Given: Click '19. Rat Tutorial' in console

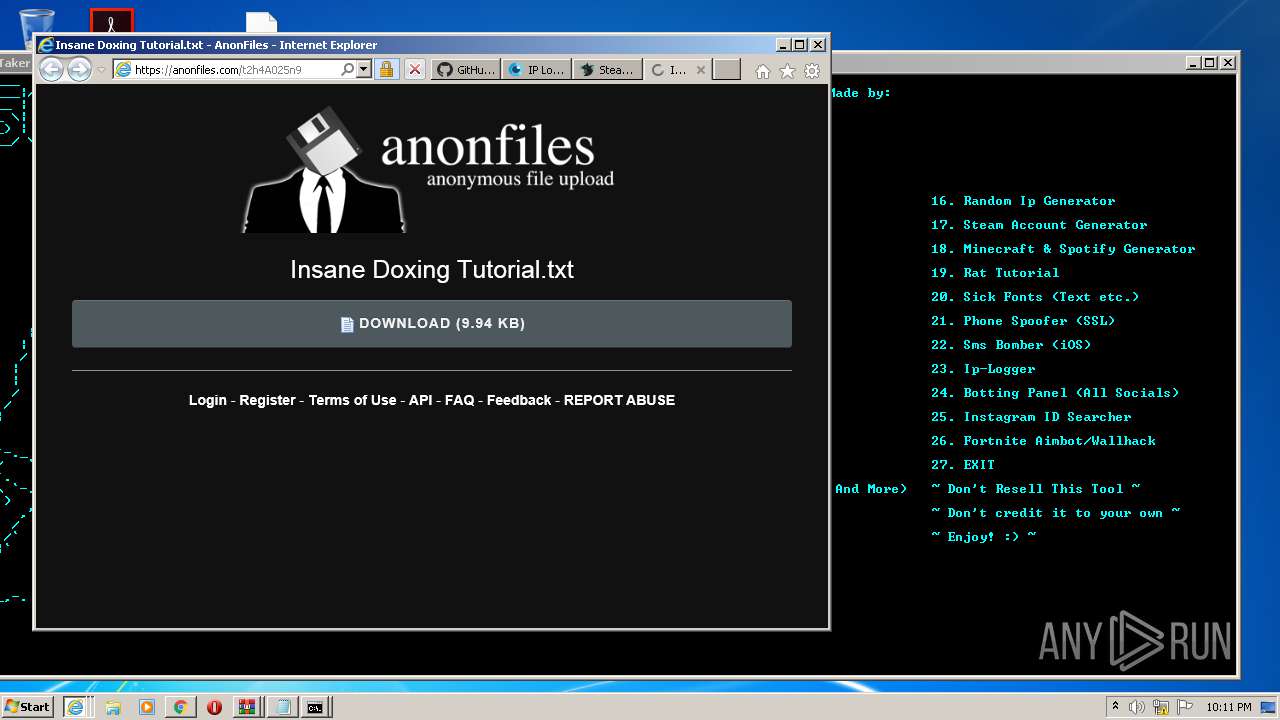Looking at the screenshot, I should tap(995, 273).
